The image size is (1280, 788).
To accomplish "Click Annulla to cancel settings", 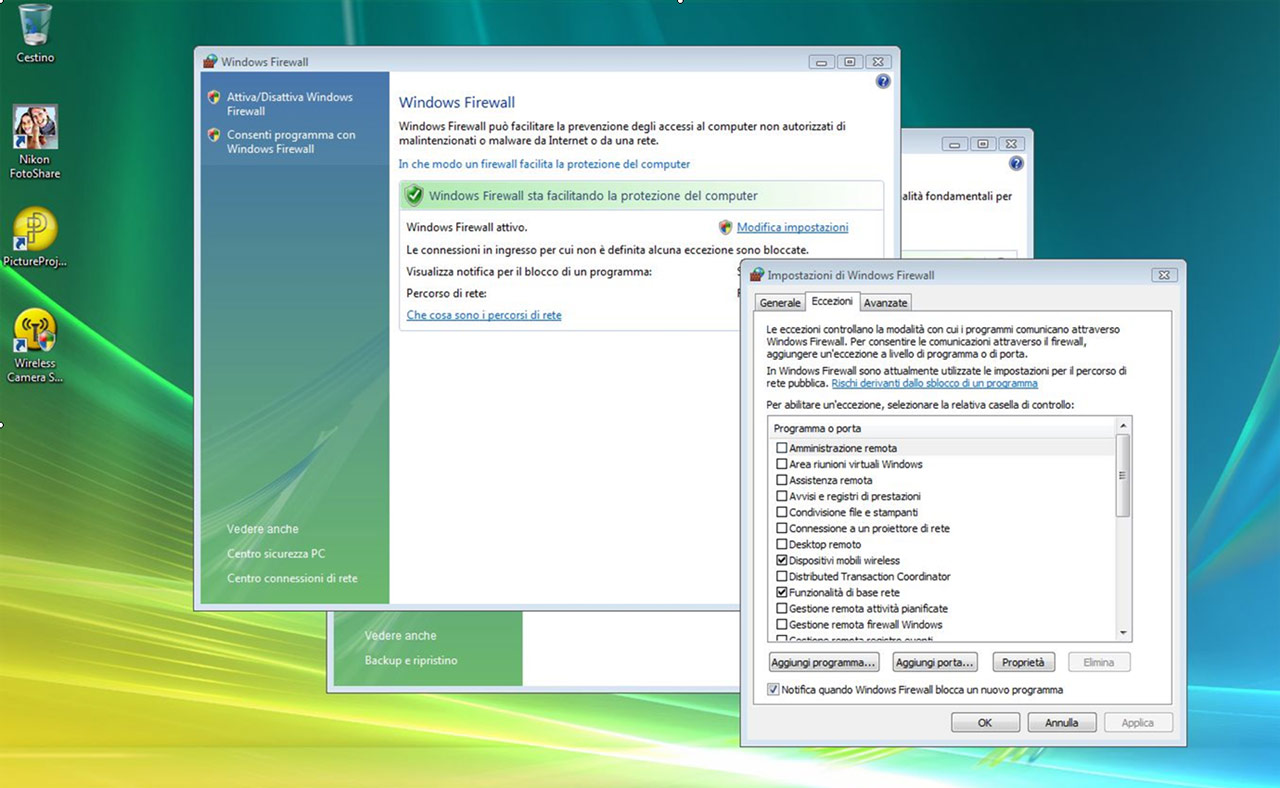I will point(1061,722).
